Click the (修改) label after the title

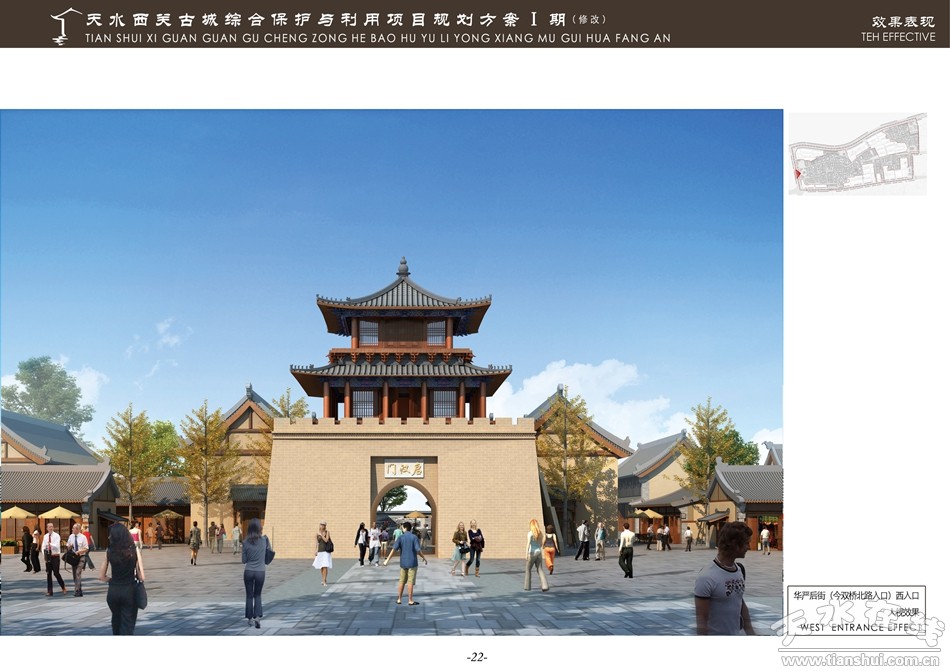pyautogui.click(x=588, y=19)
